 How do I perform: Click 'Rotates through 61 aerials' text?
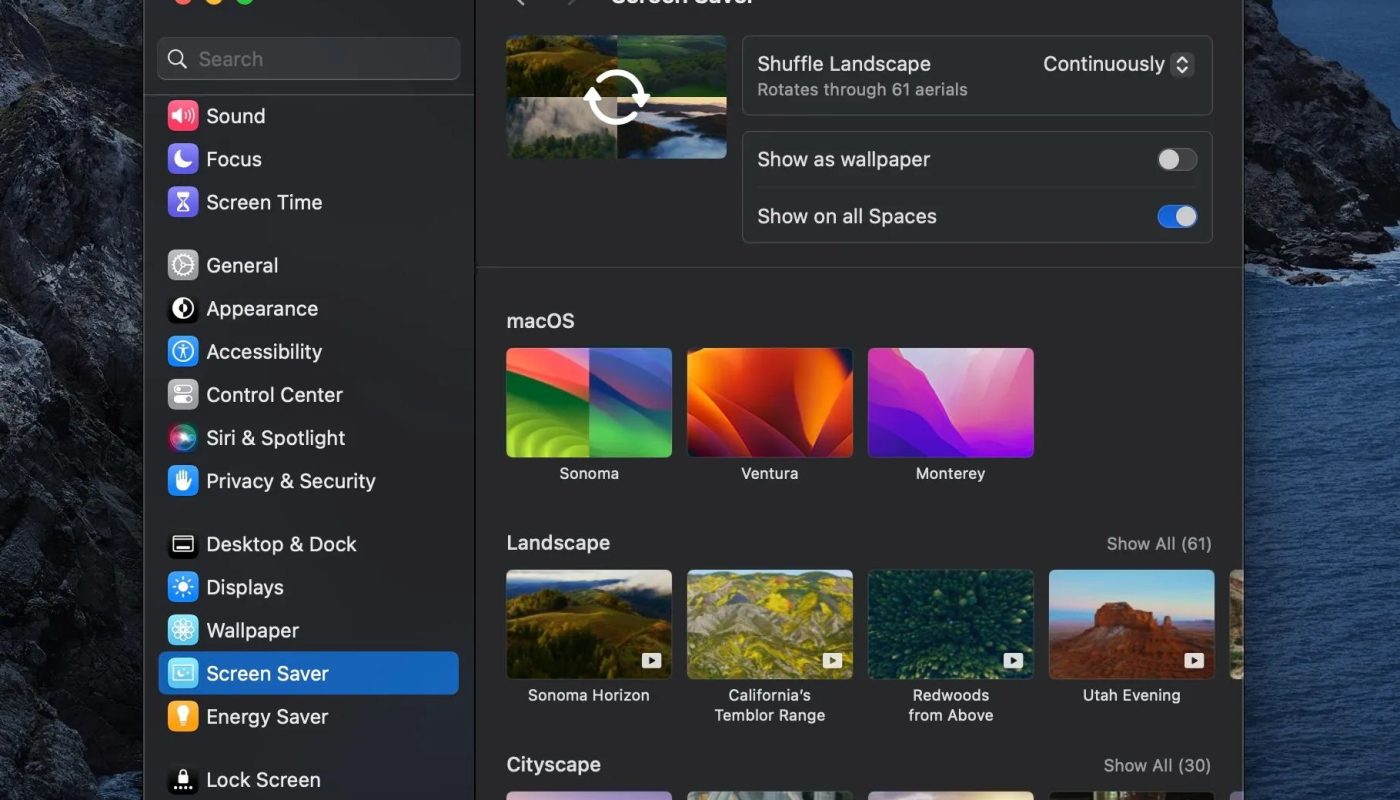862,90
